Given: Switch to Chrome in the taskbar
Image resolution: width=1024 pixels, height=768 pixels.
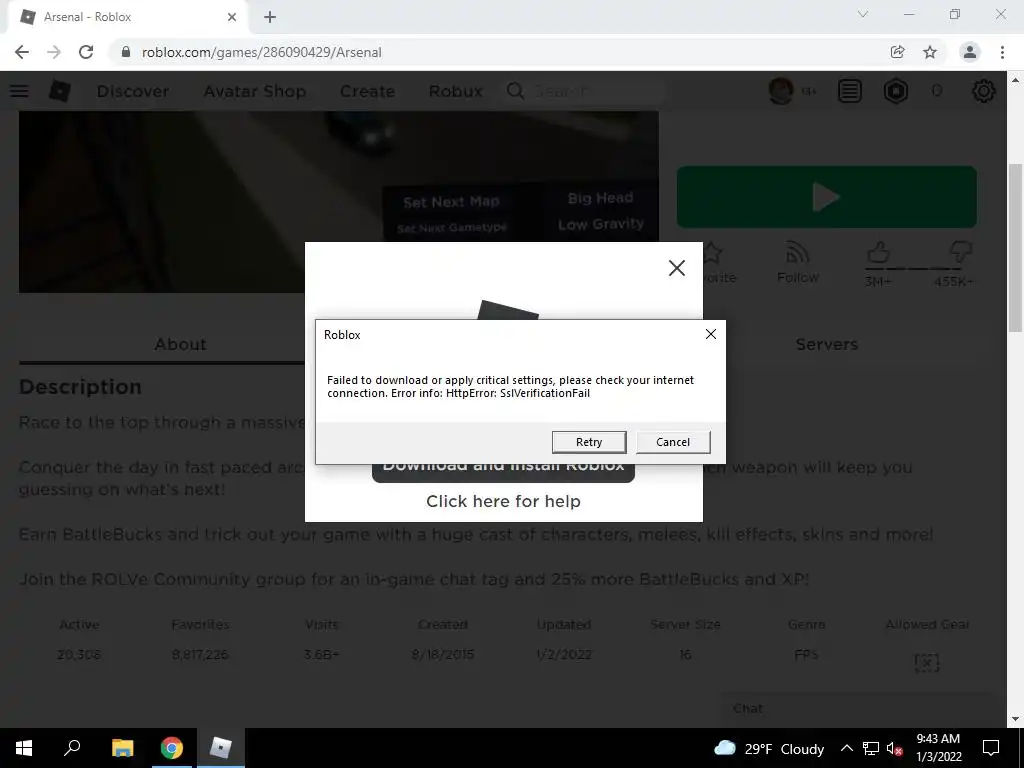Looking at the screenshot, I should click(x=172, y=748).
